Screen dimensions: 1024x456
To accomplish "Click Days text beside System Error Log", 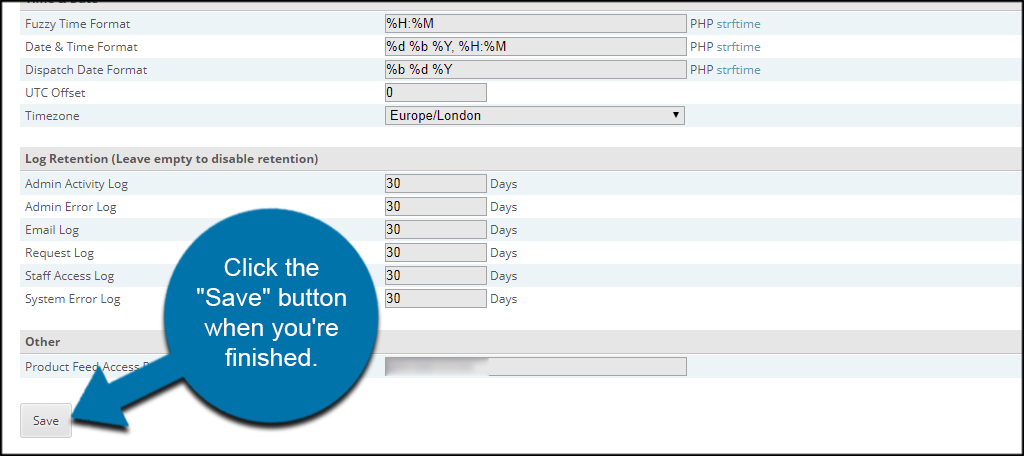I will click(504, 299).
